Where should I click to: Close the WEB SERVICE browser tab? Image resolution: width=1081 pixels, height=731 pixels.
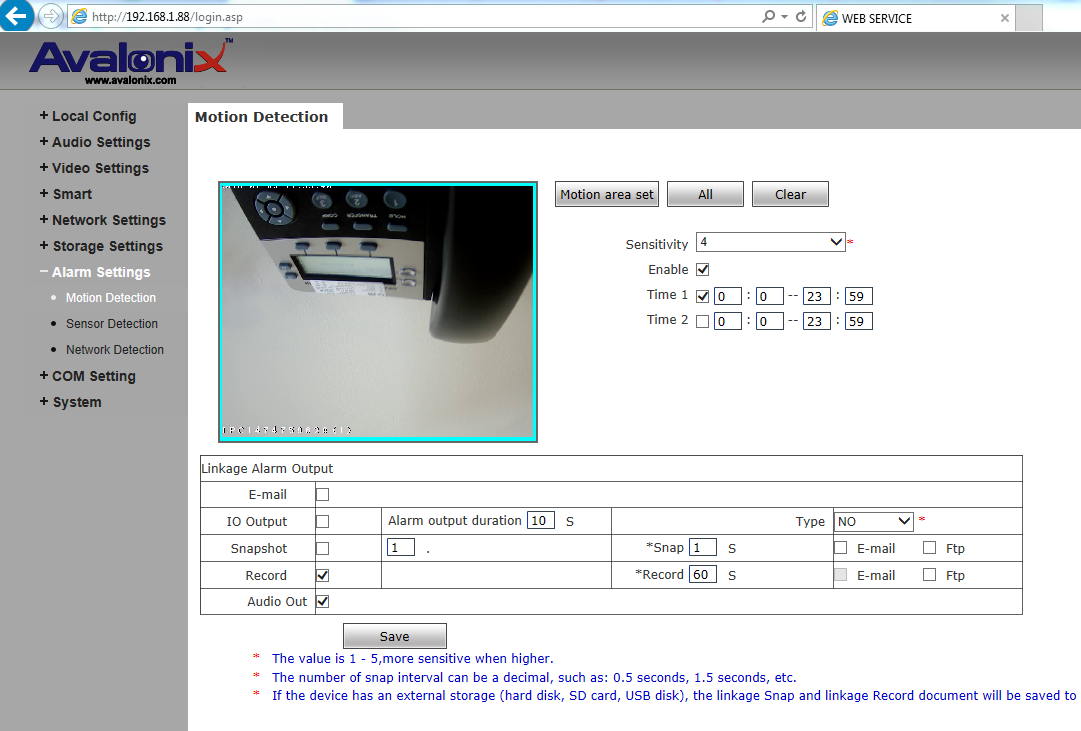pos(1005,18)
